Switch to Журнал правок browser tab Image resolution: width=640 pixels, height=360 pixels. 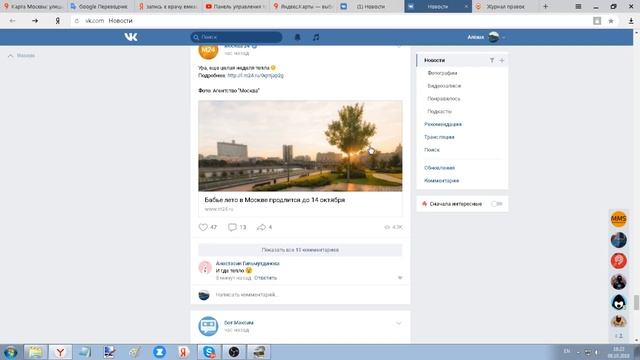coord(504,7)
